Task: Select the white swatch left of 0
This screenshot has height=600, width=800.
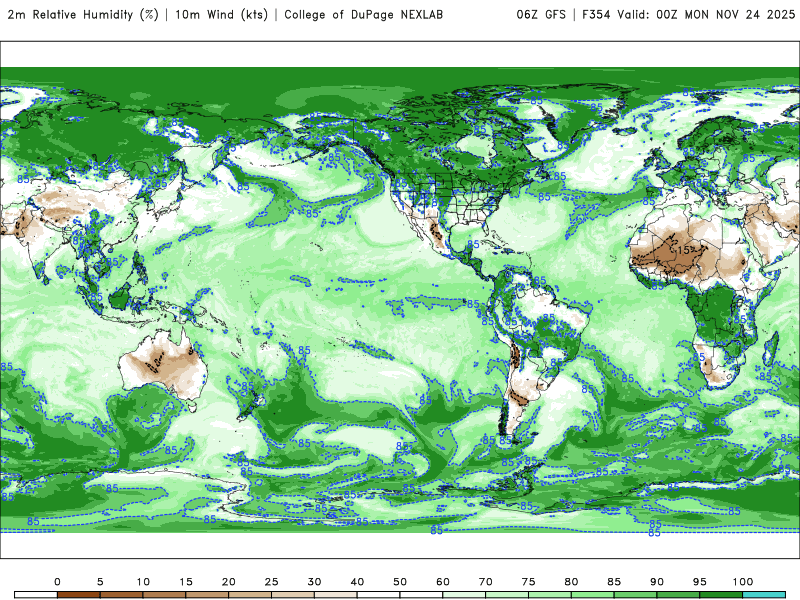Action: 36,595
